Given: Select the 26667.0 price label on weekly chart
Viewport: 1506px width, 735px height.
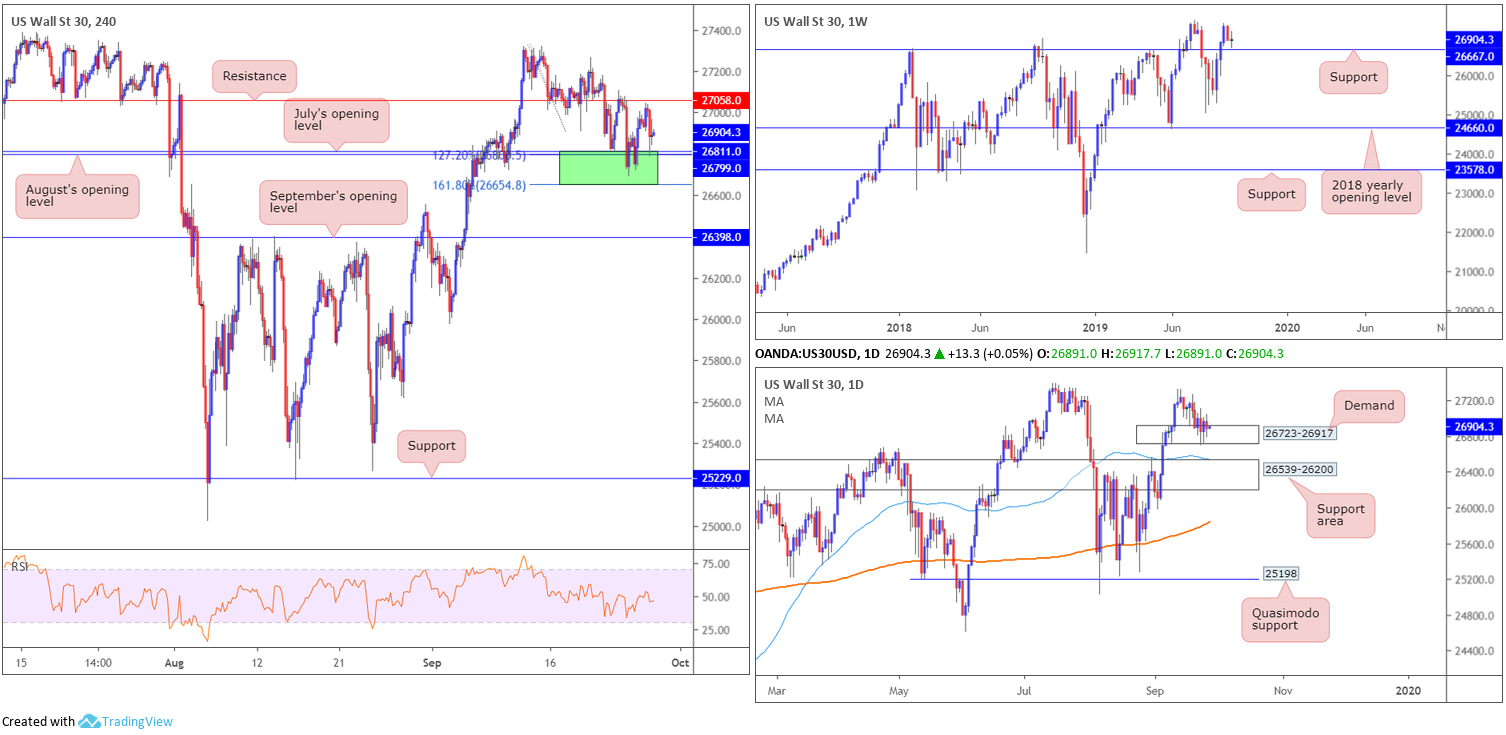Looking at the screenshot, I should click(1475, 57).
